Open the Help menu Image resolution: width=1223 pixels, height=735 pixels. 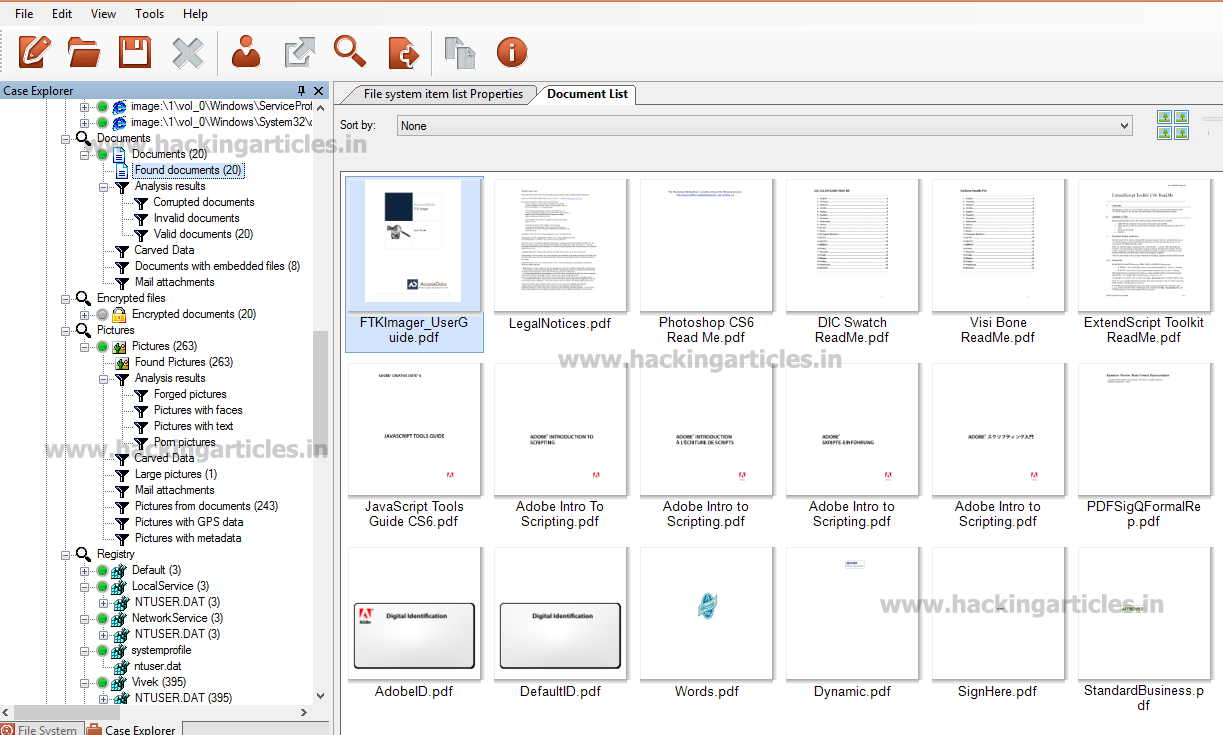coord(196,14)
